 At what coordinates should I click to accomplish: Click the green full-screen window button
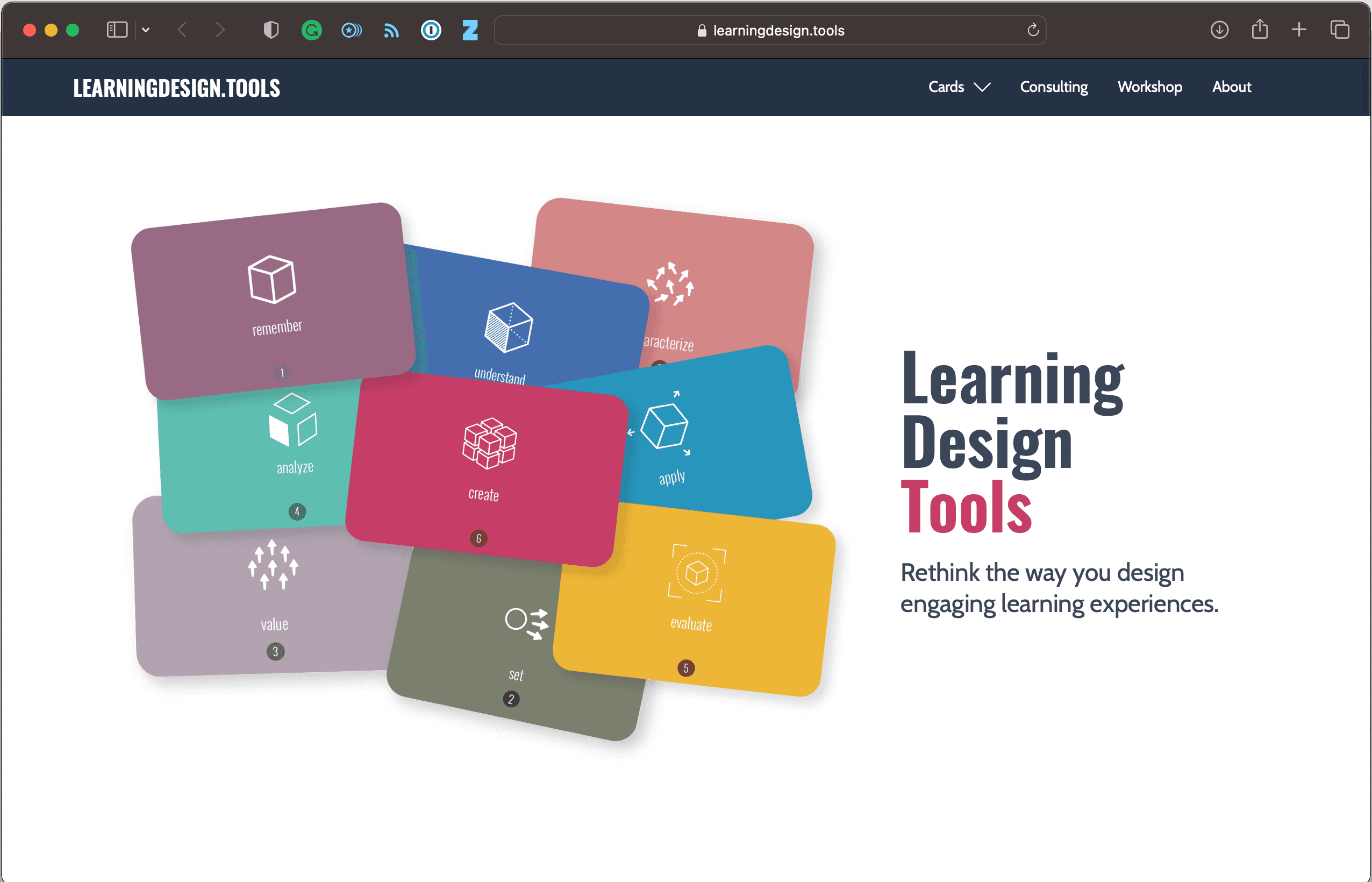pyautogui.click(x=73, y=30)
